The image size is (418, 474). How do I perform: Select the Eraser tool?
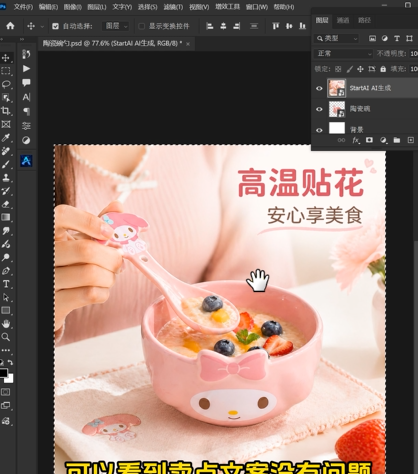pyautogui.click(x=6, y=204)
